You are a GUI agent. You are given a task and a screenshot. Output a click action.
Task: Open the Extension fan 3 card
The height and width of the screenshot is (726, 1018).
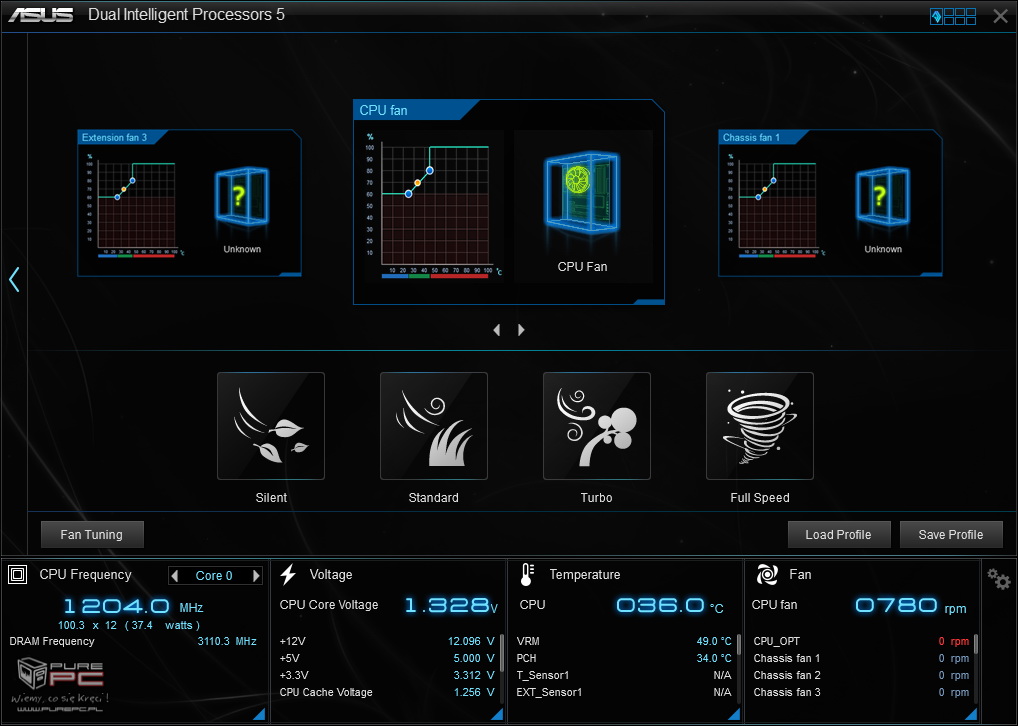point(189,203)
